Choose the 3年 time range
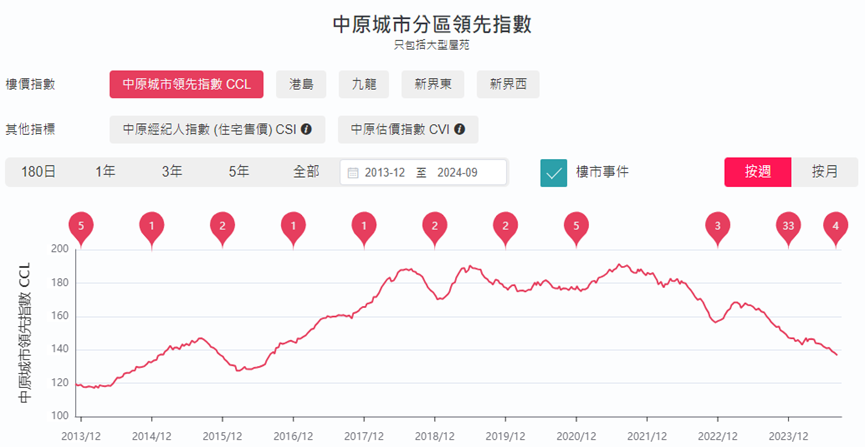Viewport: 865px width, 447px height. click(x=172, y=172)
